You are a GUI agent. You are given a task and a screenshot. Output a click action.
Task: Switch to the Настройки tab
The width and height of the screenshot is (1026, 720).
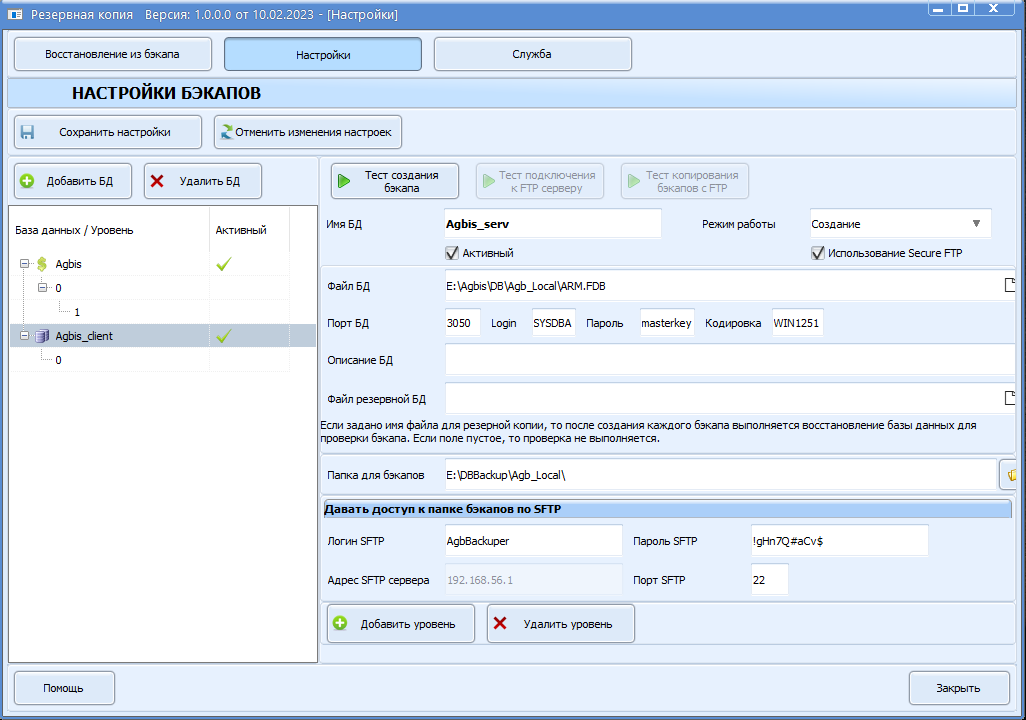coord(323,54)
